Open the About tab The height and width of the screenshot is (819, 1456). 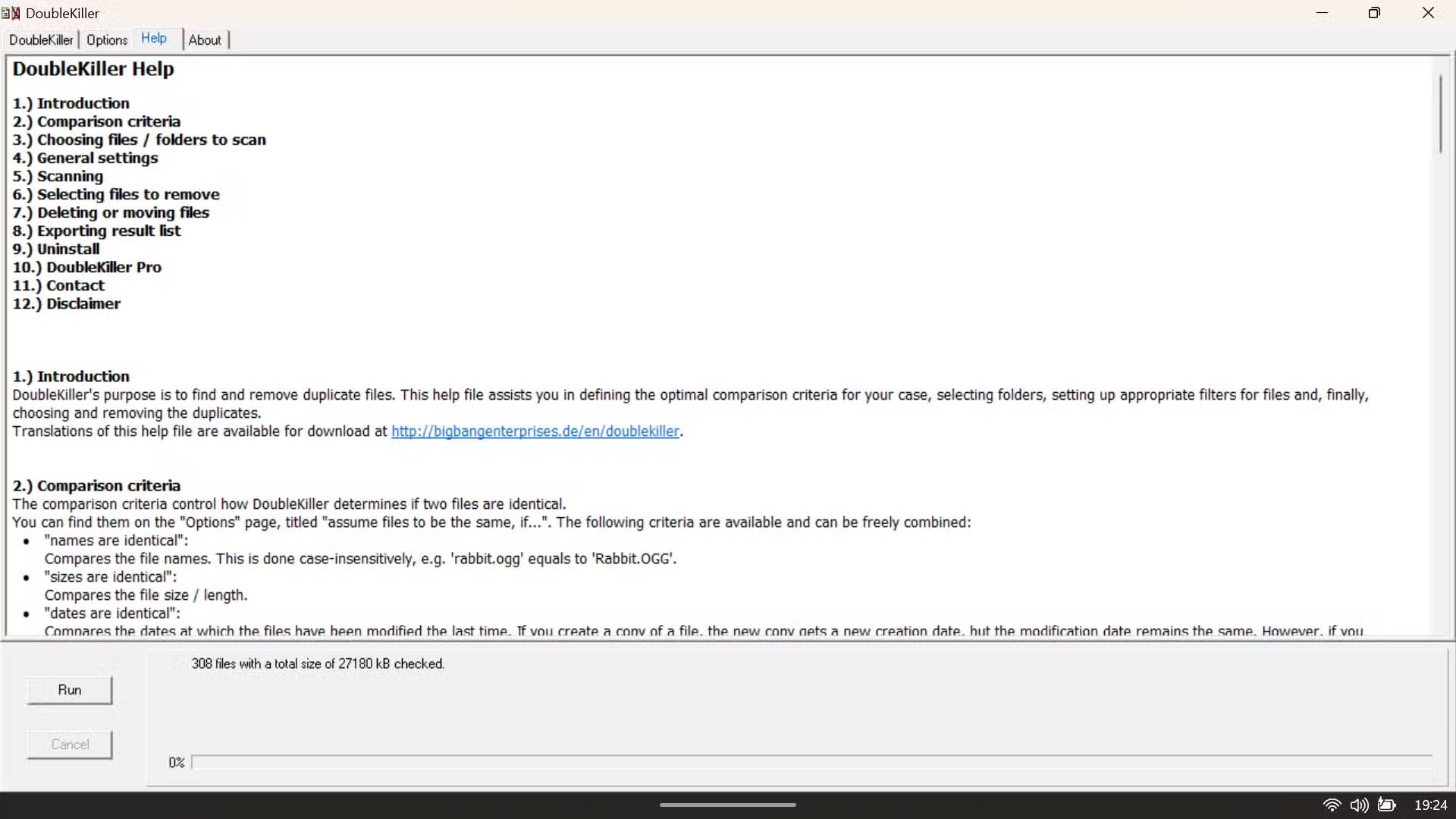click(x=205, y=40)
